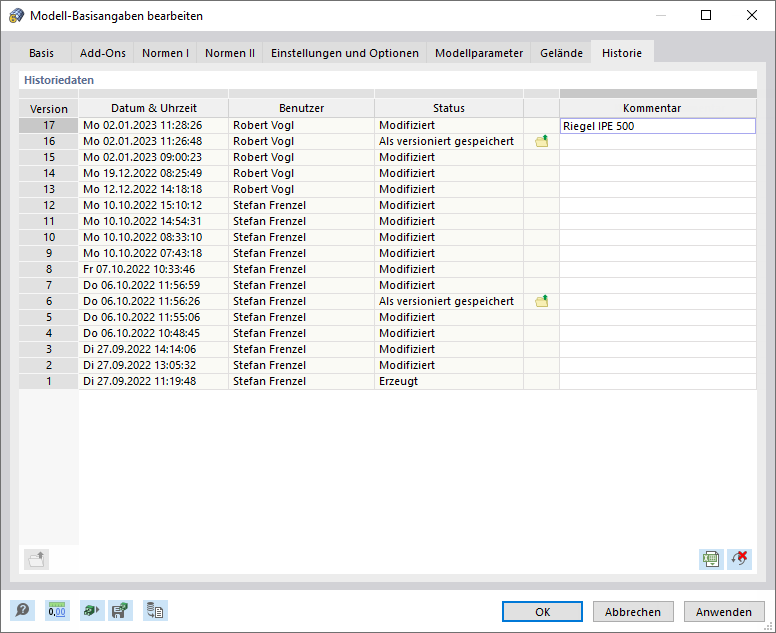Select version 1 row header

48,381
